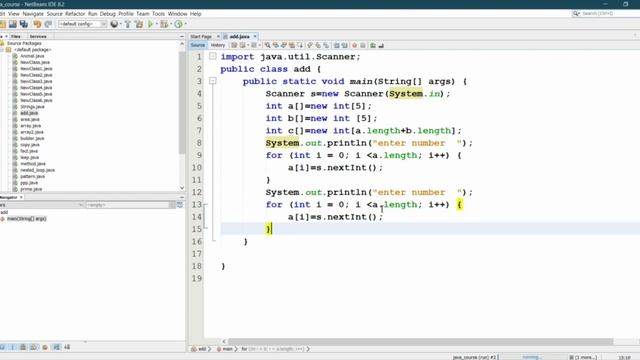
Task: Select nested_loop.java in the project tree
Action: [37, 170]
